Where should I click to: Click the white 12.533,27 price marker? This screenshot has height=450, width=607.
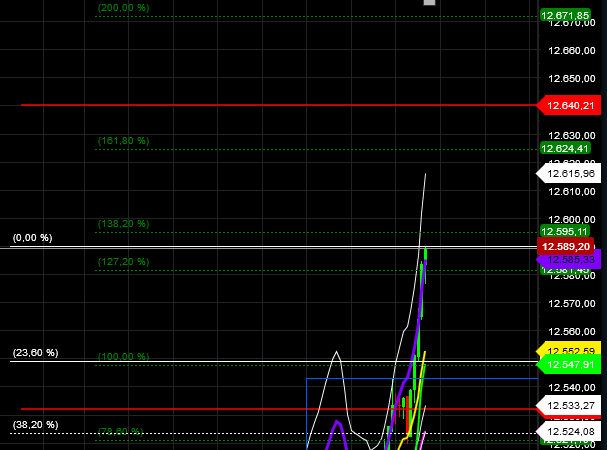569,405
